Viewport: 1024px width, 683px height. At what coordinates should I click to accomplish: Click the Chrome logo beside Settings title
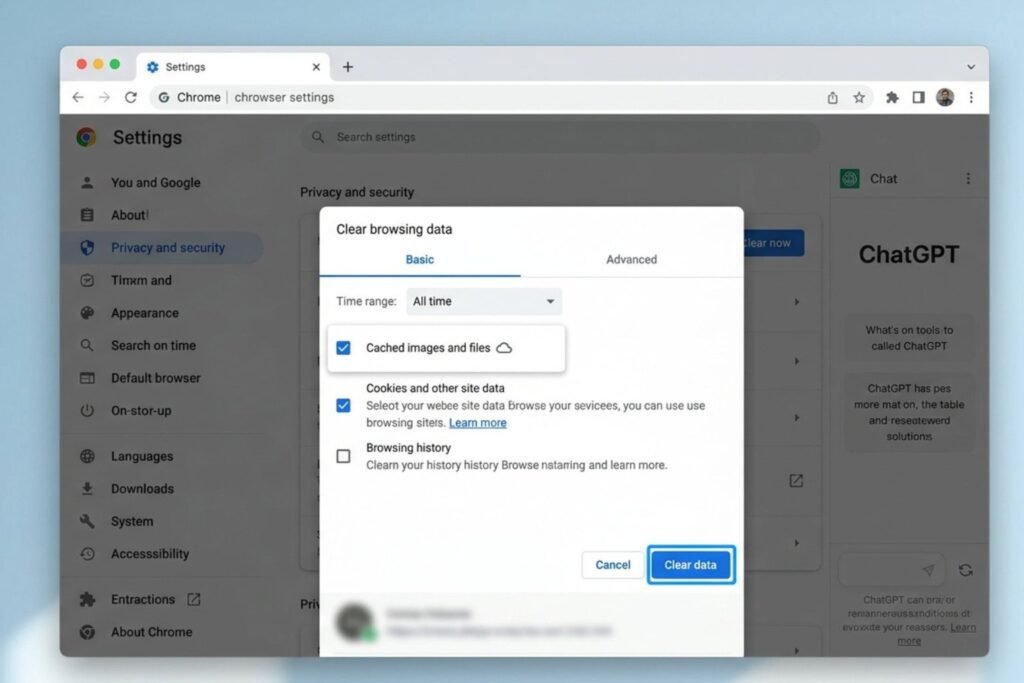click(86, 137)
